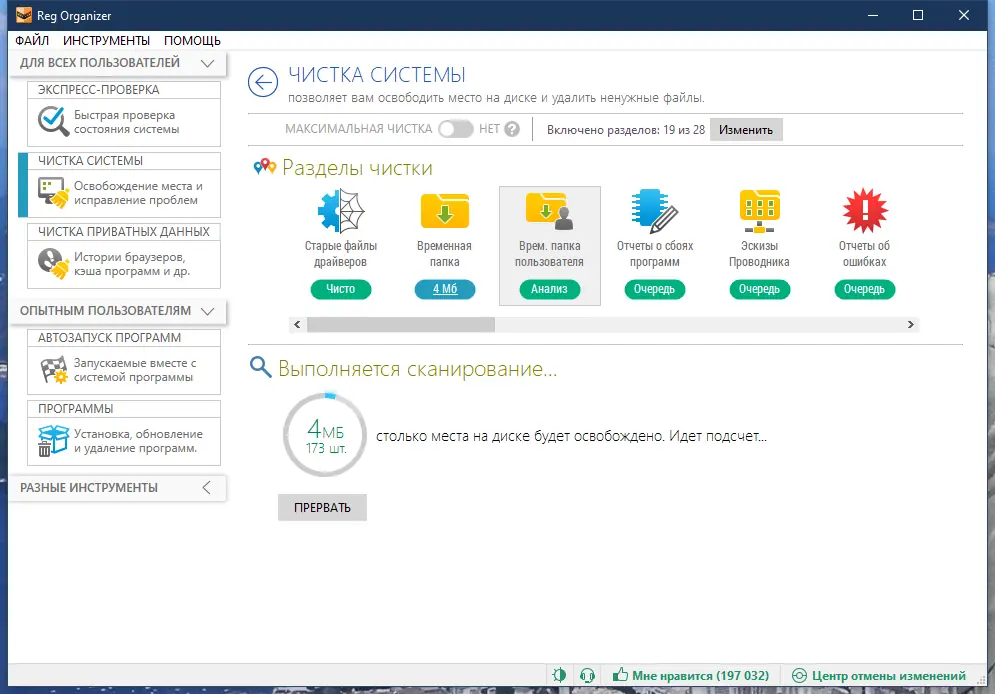Open Автозапуск программ section

pos(124,362)
